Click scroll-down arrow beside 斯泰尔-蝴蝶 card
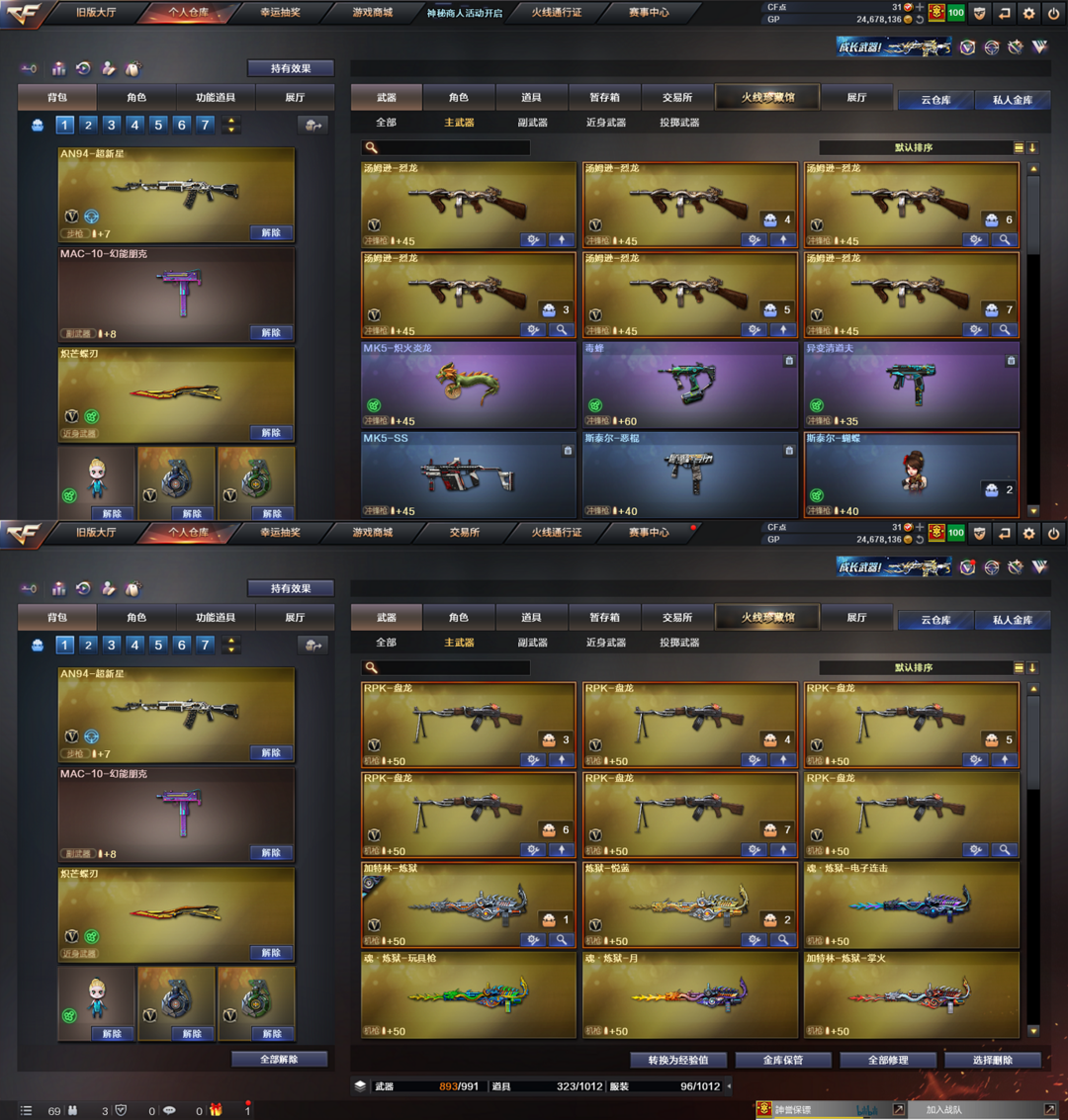The image size is (1068, 1120). [1033, 511]
